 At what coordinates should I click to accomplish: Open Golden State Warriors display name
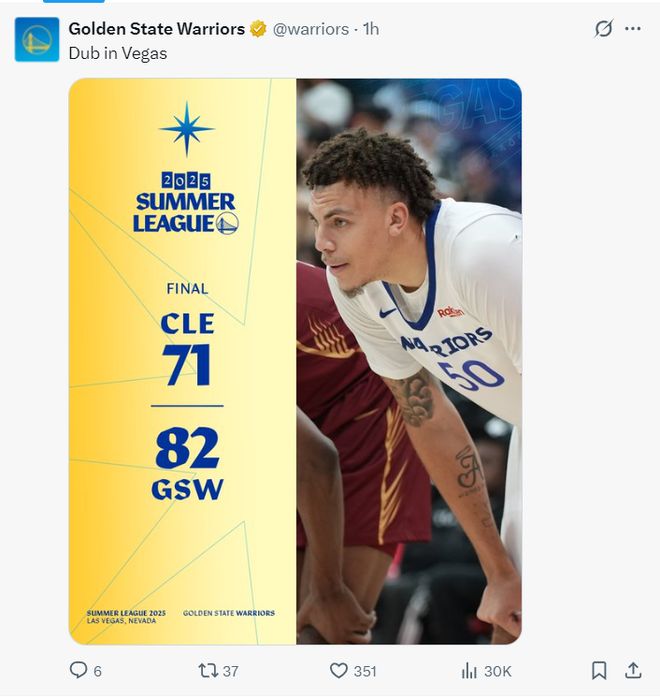click(156, 29)
